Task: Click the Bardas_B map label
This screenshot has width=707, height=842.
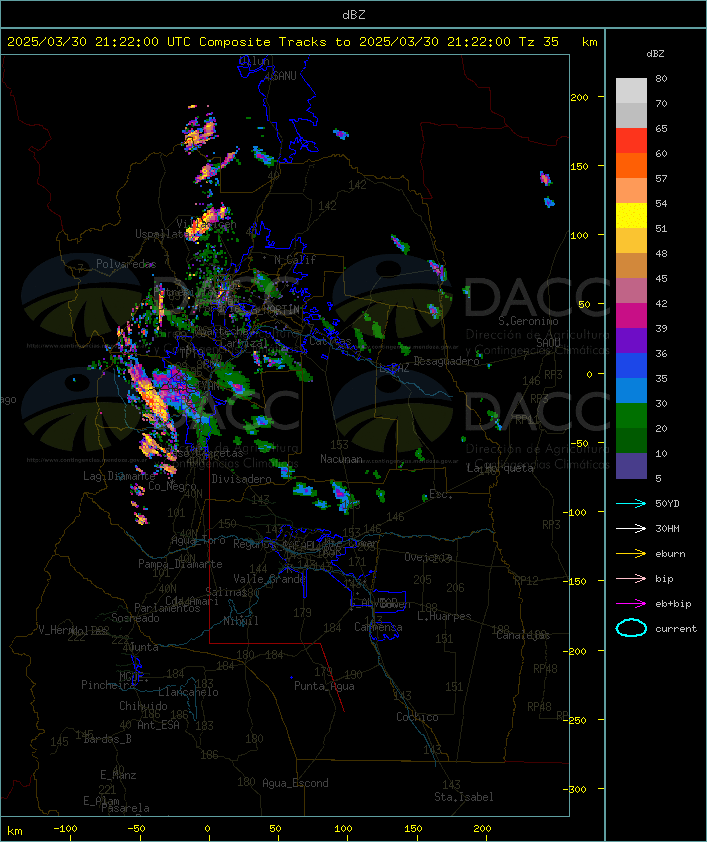Action: point(107,739)
